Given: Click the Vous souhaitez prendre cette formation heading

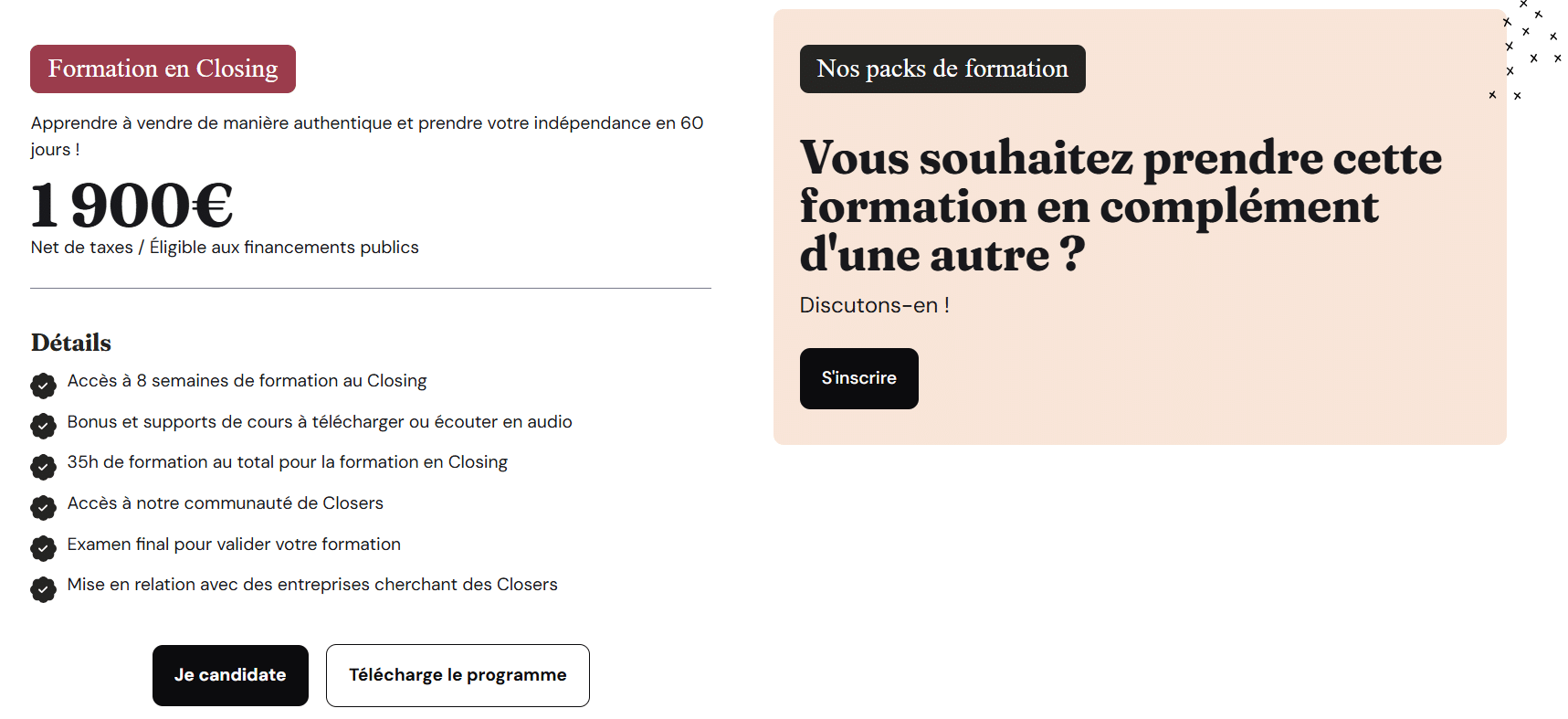Looking at the screenshot, I should click(1121, 206).
